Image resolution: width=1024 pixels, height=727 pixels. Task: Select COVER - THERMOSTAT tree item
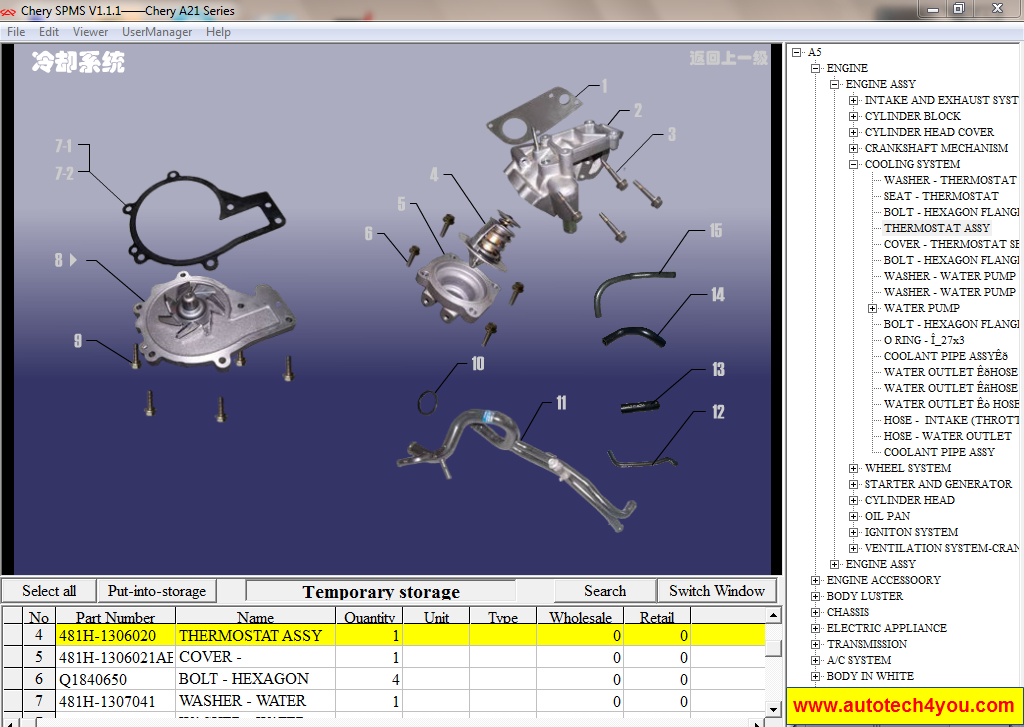tap(951, 244)
